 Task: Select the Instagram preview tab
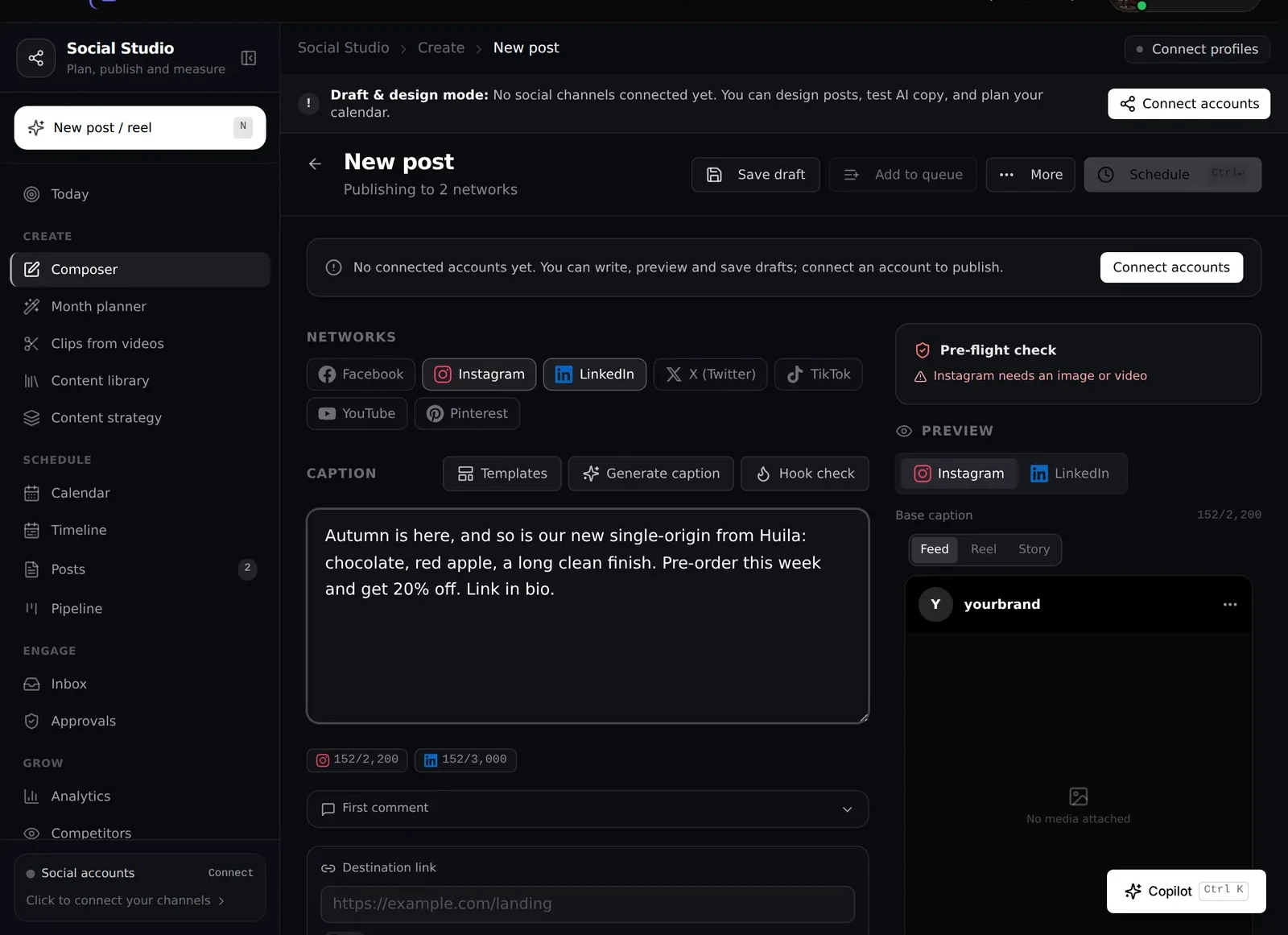tap(959, 474)
